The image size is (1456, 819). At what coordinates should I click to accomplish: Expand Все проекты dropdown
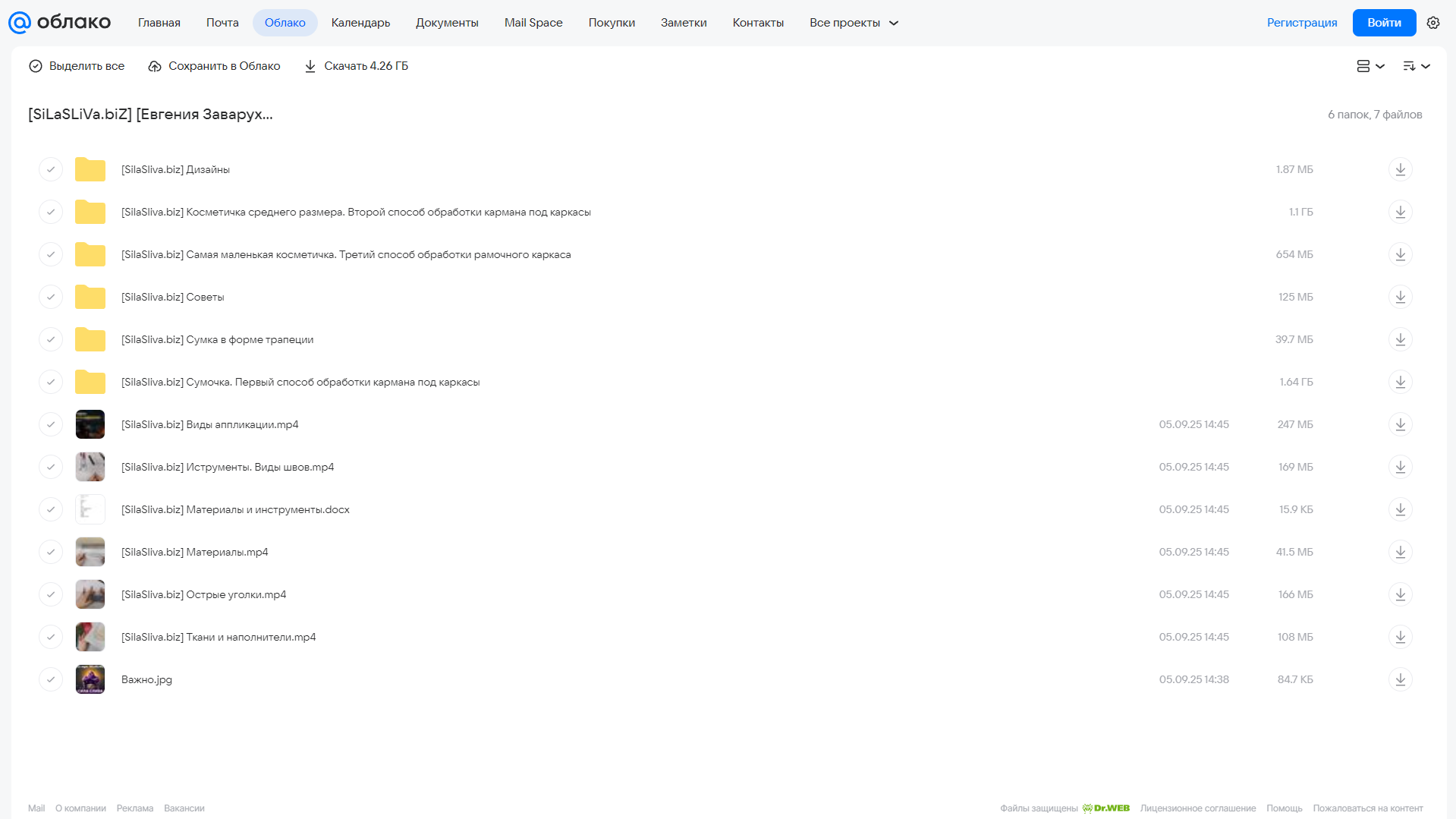854,23
